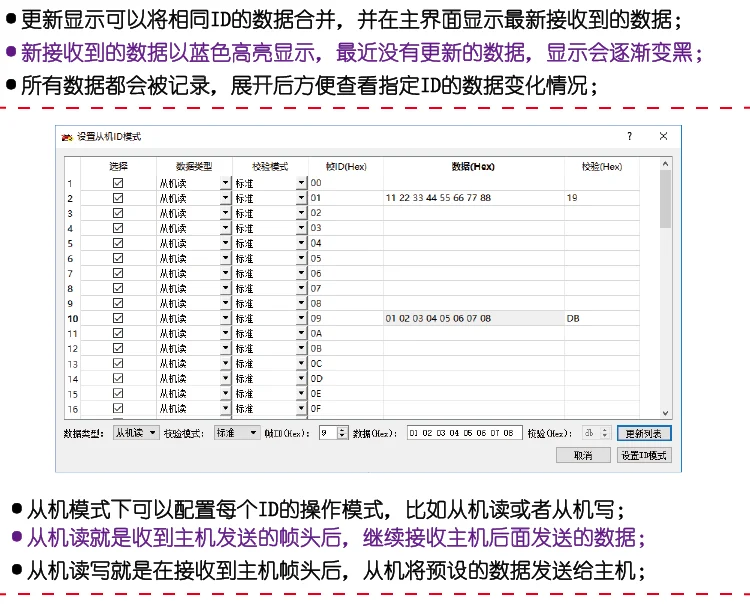The width and height of the screenshot is (750, 604).
Task: Toggle the checkbox in row 3
Action: click(118, 213)
